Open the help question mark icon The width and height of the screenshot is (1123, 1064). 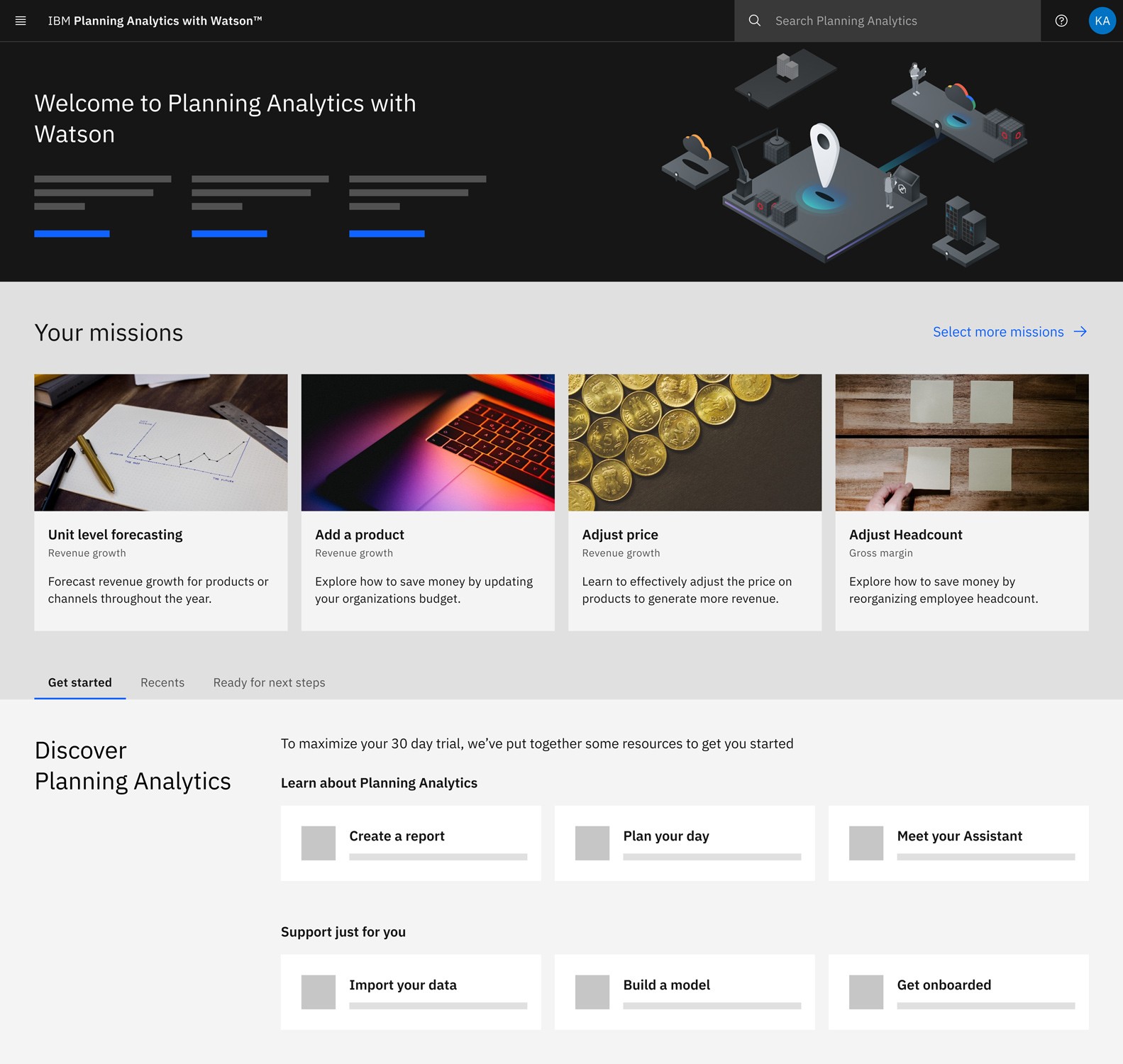(1061, 21)
